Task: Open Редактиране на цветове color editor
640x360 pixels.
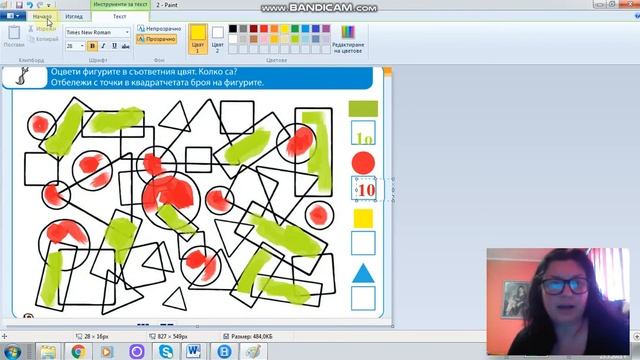Action: [348, 39]
